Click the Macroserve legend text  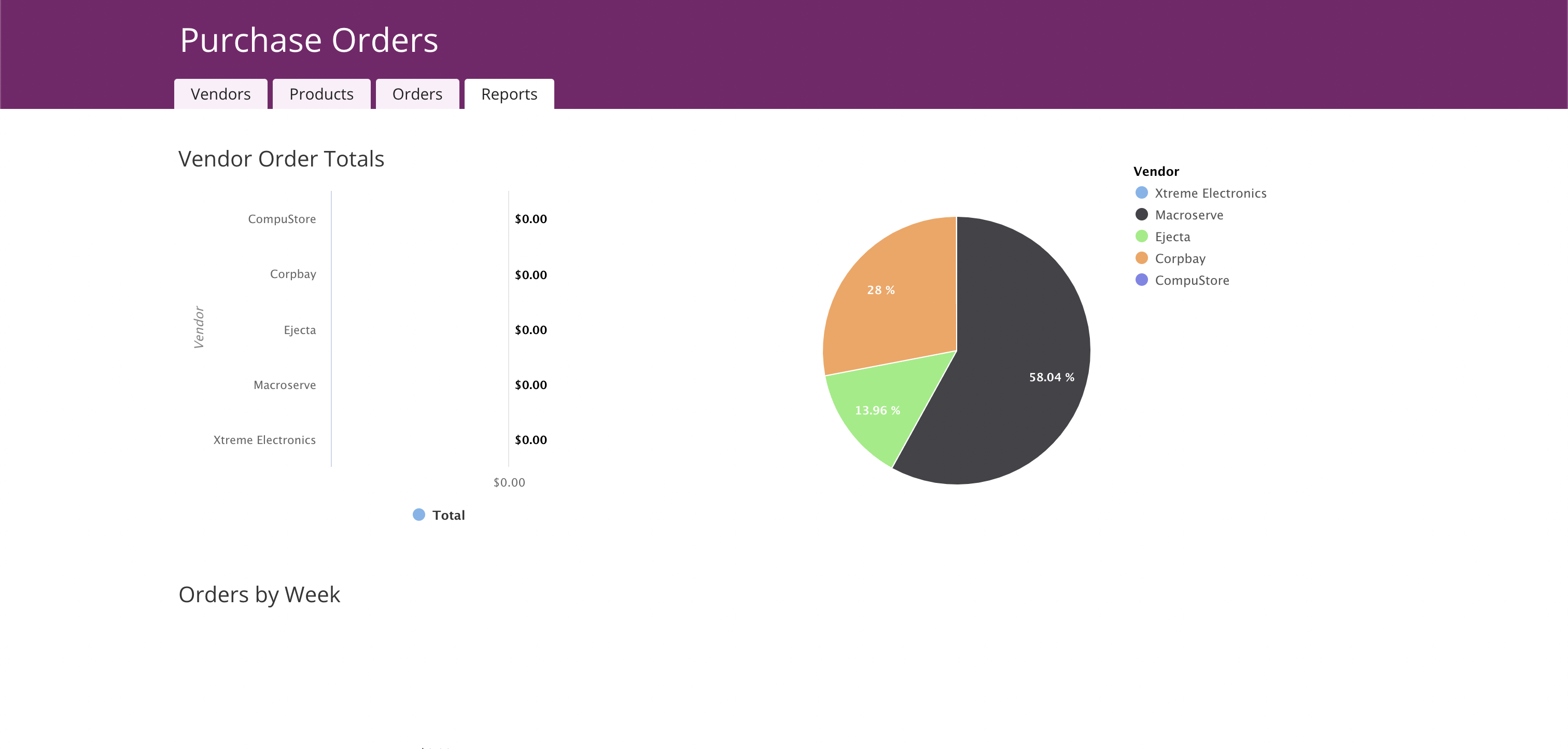(x=1189, y=215)
